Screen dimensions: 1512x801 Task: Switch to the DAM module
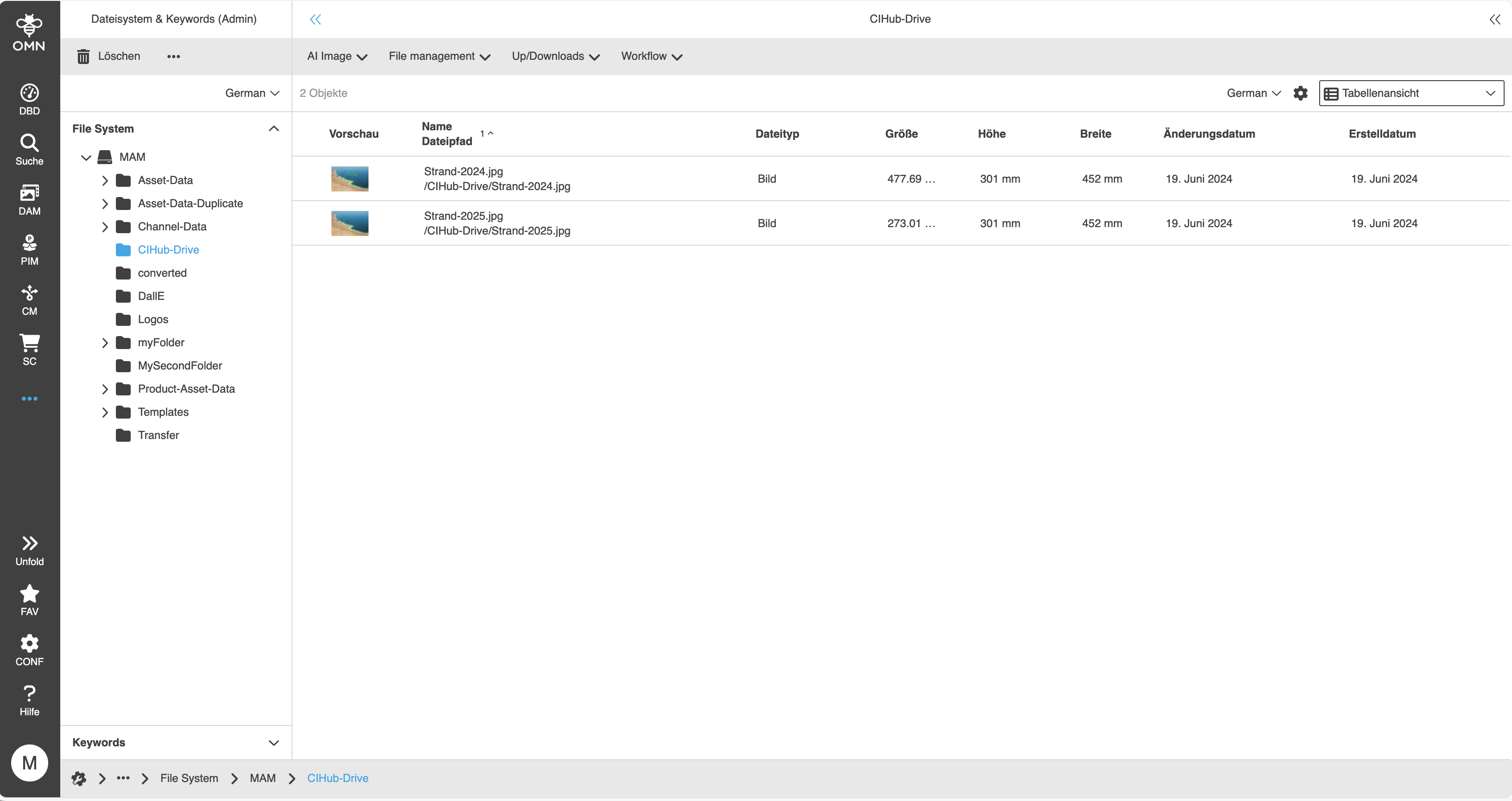click(29, 199)
